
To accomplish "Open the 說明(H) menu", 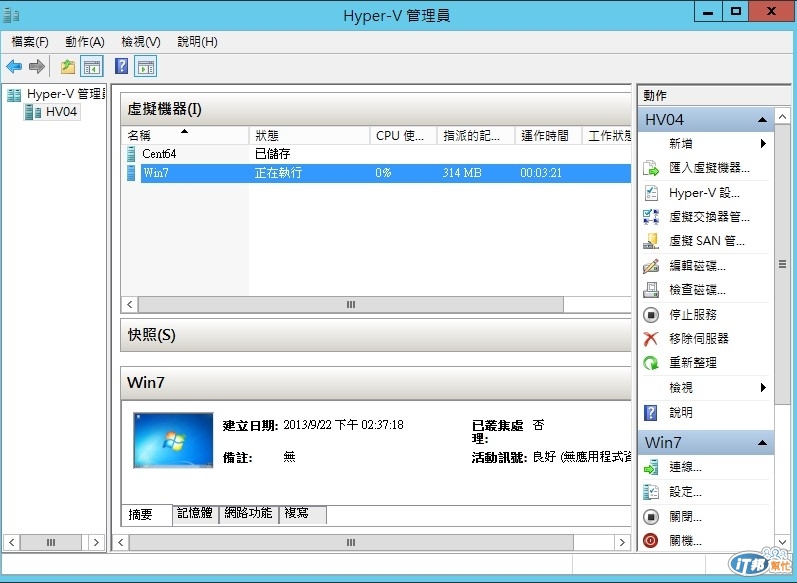I will [197, 42].
